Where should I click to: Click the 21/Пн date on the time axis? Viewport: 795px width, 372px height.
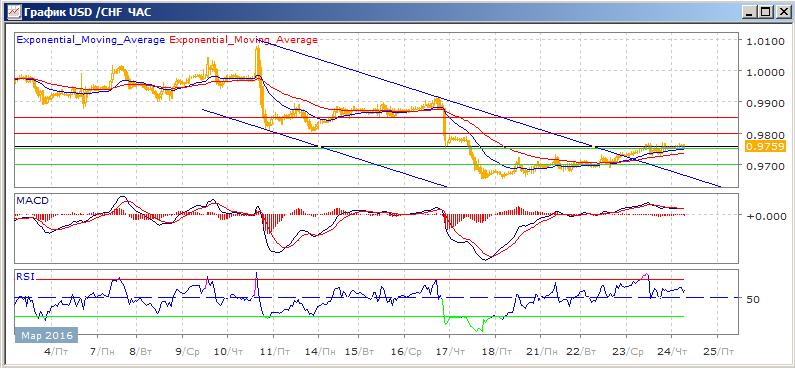[x=540, y=351]
